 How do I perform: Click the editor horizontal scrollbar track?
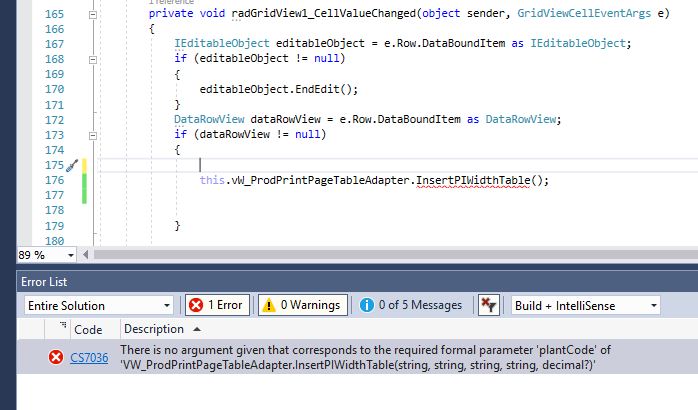coord(395,255)
